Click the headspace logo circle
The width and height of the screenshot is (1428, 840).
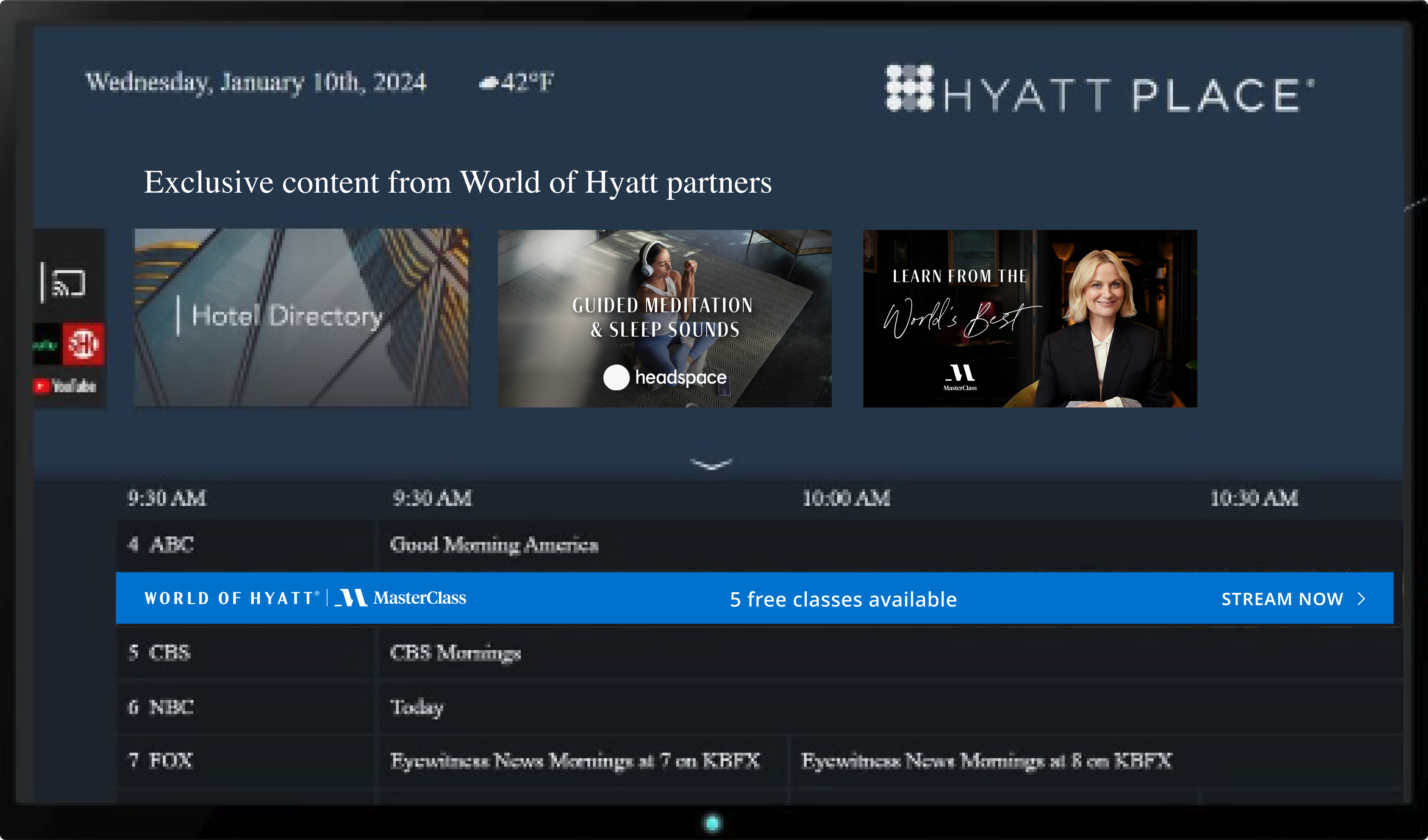click(x=616, y=377)
